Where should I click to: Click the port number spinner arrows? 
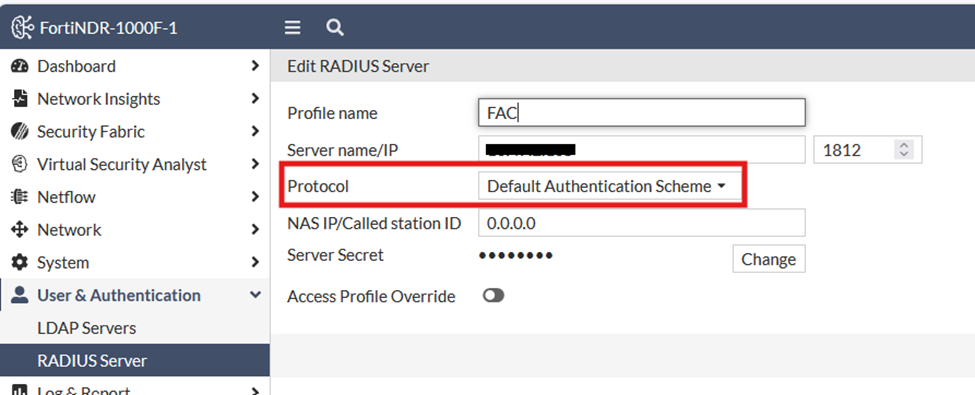tap(904, 150)
